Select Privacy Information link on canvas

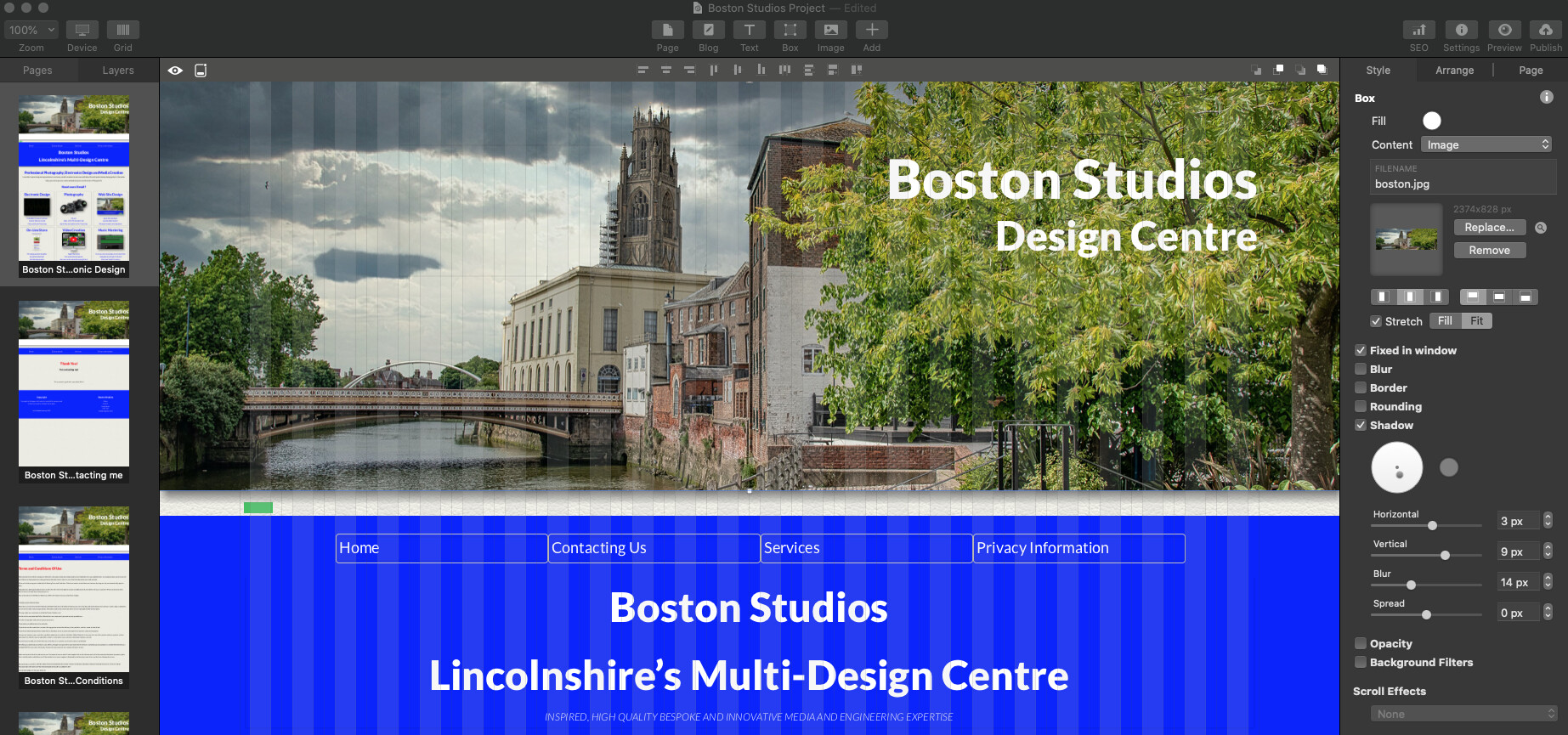point(1079,548)
